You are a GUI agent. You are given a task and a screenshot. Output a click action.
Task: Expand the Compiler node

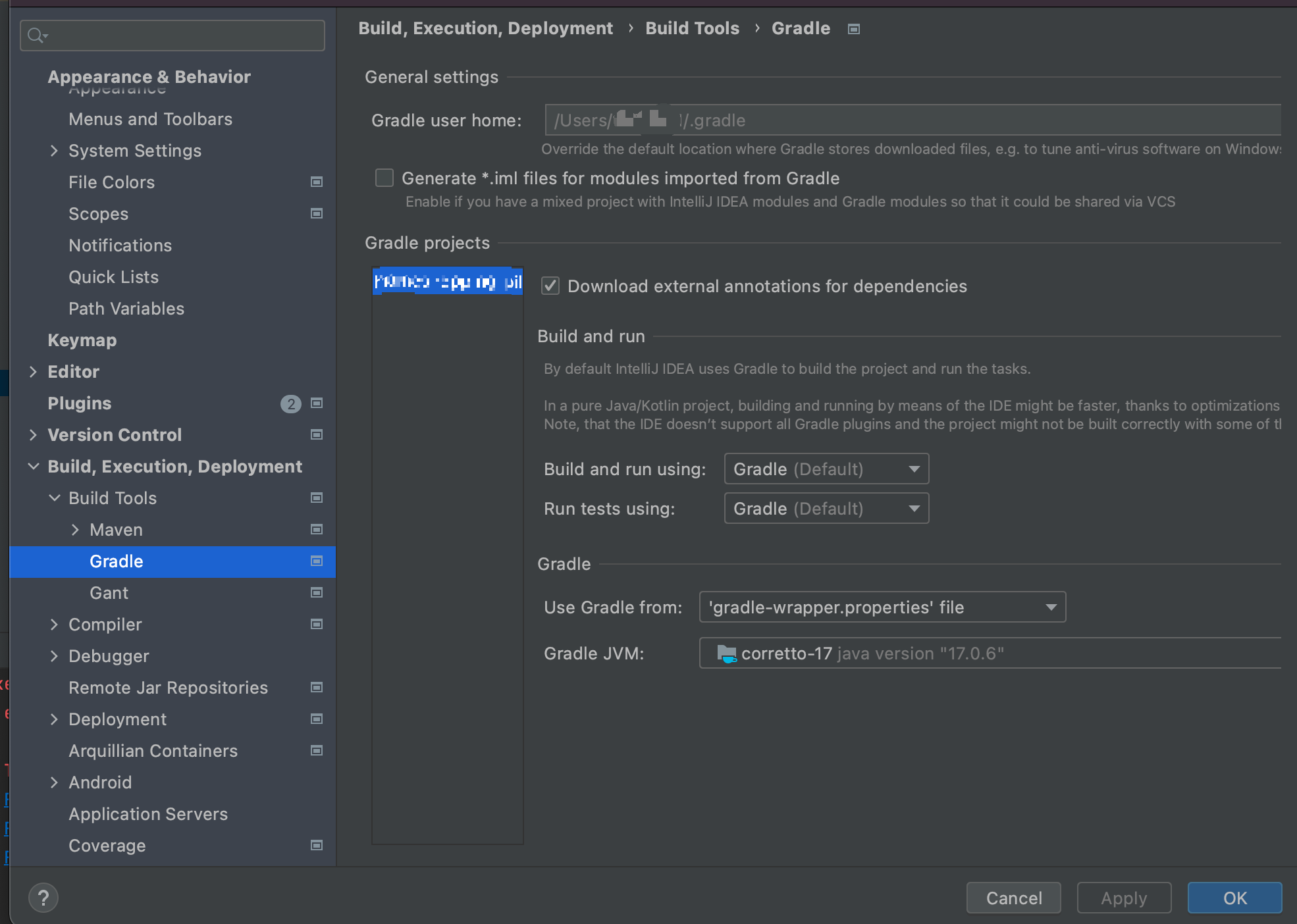54,625
